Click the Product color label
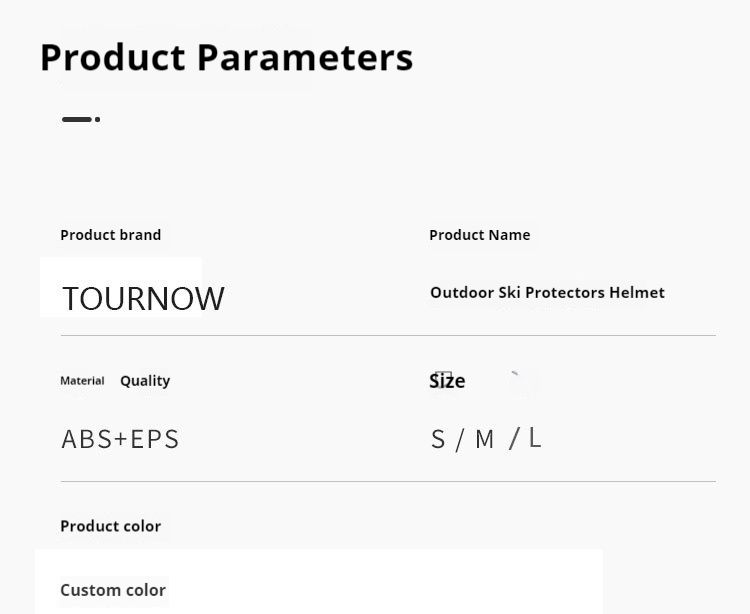 [x=110, y=526]
